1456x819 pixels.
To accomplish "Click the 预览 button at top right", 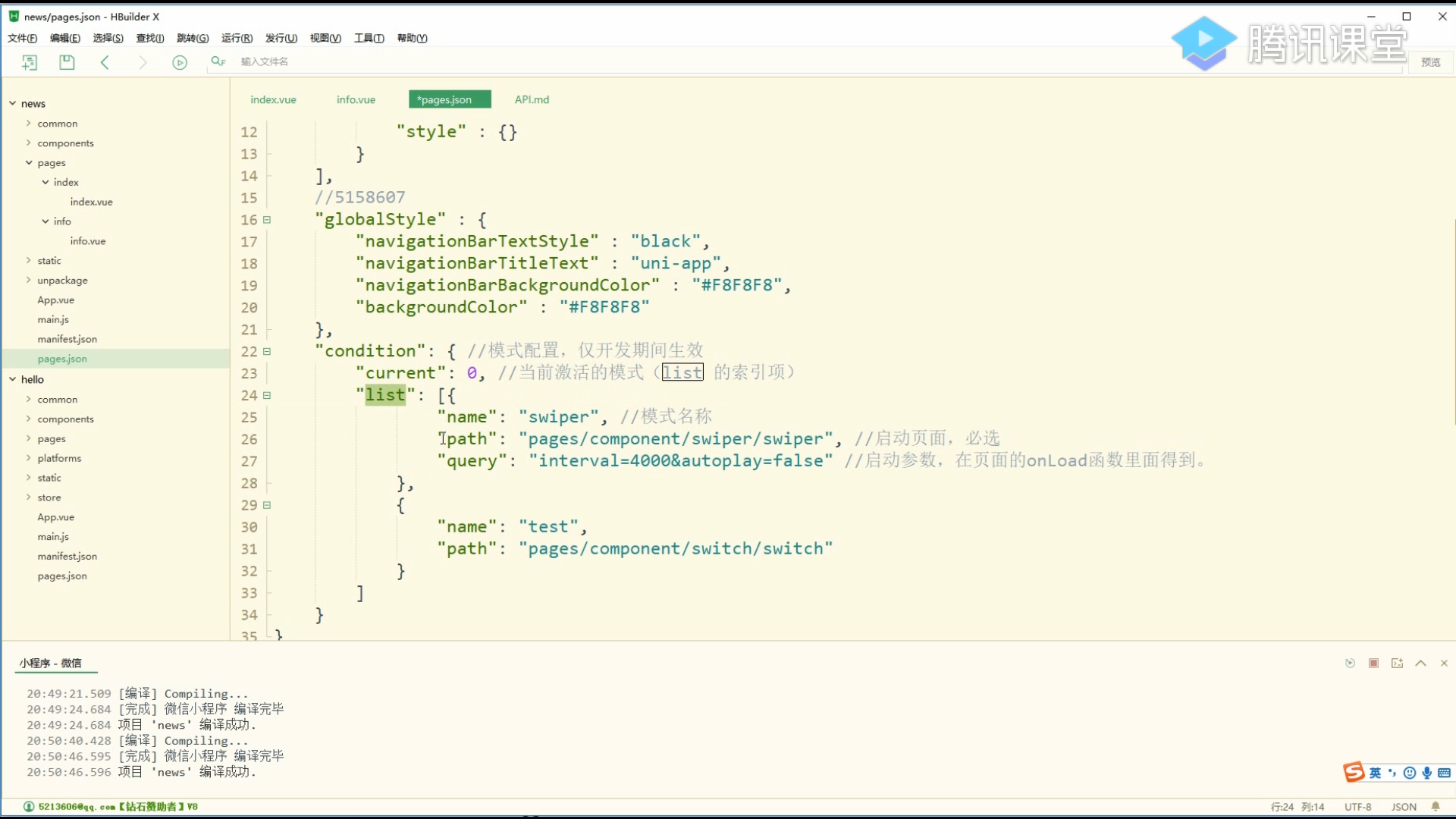I will point(1431,62).
